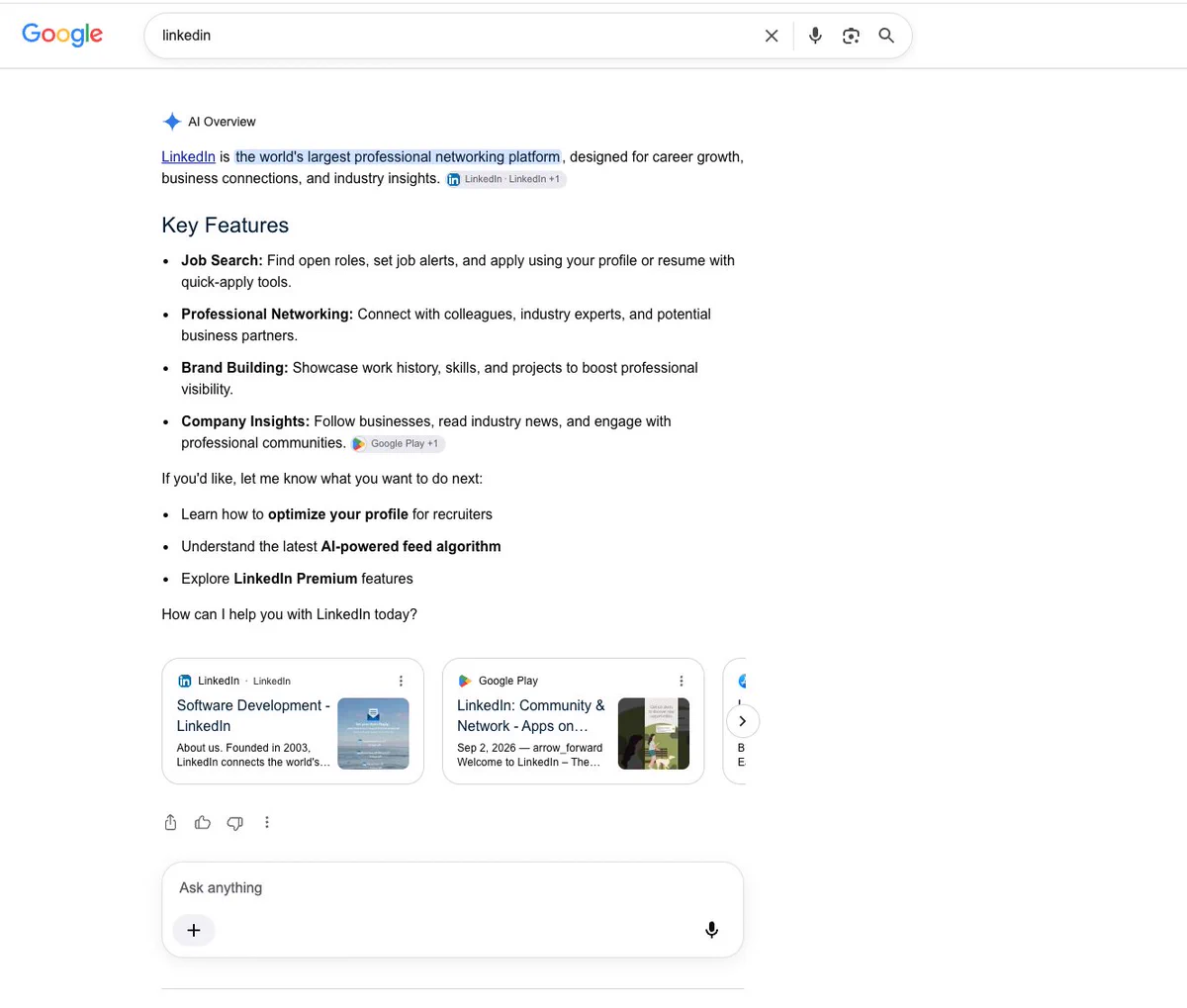Viewport: 1187px width, 1008px height.
Task: Open the Google Play +1 source chip
Action: click(x=398, y=443)
